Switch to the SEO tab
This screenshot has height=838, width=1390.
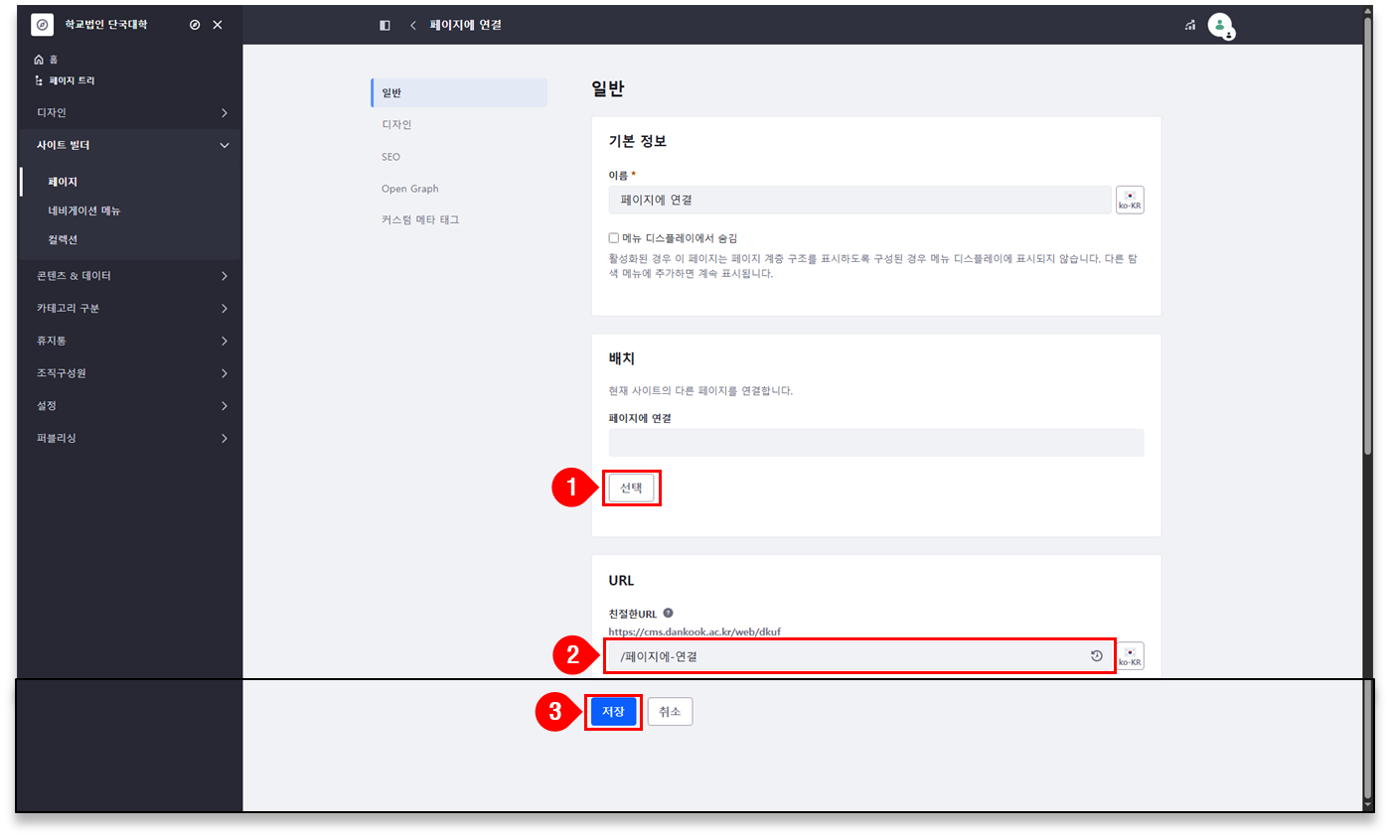tap(391, 157)
